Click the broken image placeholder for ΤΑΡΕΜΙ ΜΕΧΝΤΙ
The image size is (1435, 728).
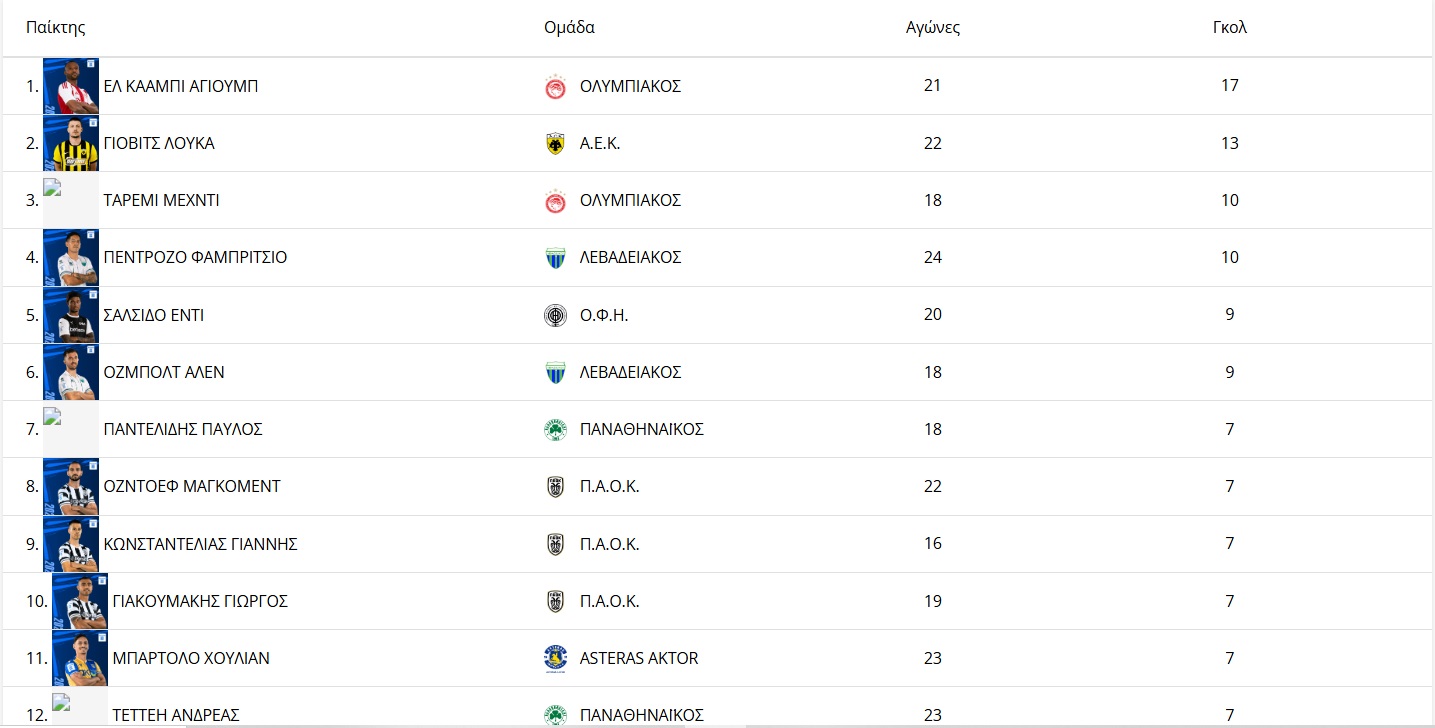(x=71, y=200)
